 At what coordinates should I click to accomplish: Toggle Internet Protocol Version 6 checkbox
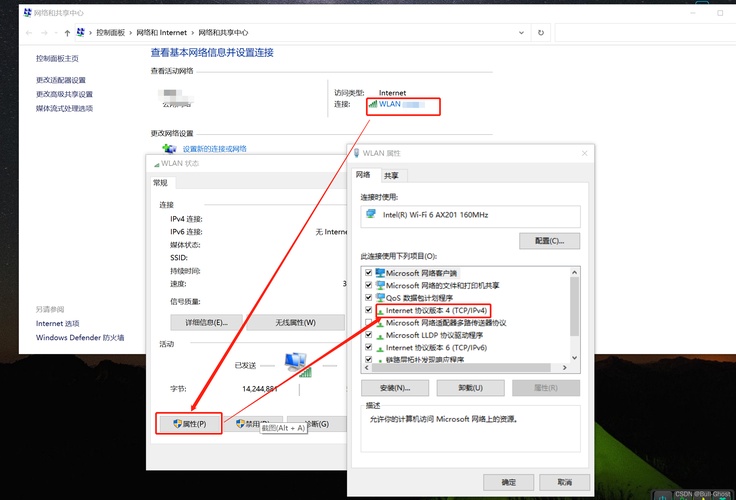[368, 347]
